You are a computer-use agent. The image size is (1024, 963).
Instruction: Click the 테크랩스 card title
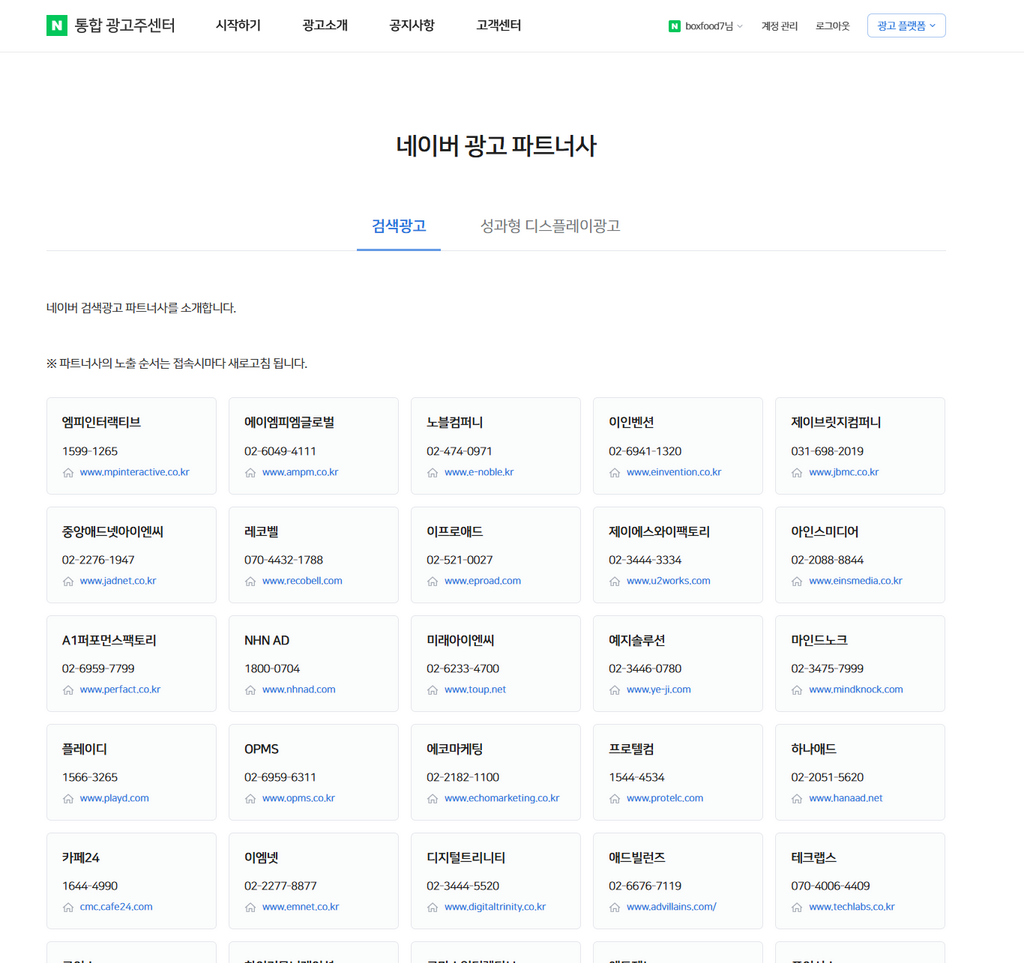tap(814, 858)
